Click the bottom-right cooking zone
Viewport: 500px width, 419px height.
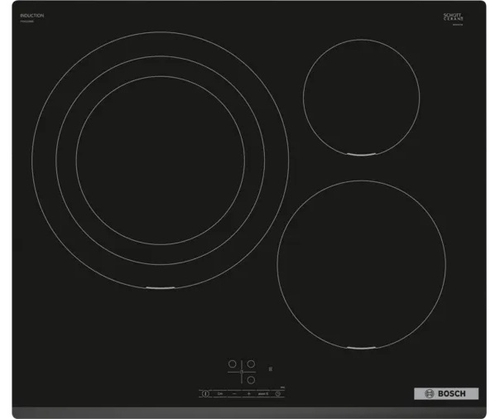[x=361, y=265]
